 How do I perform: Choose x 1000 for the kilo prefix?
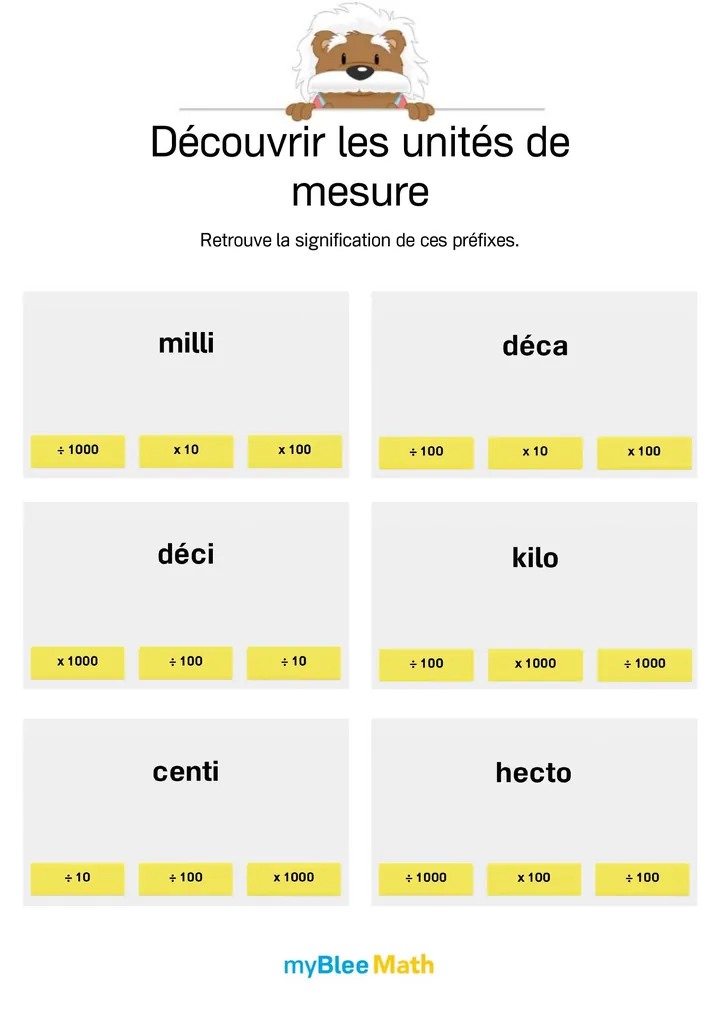pos(535,664)
